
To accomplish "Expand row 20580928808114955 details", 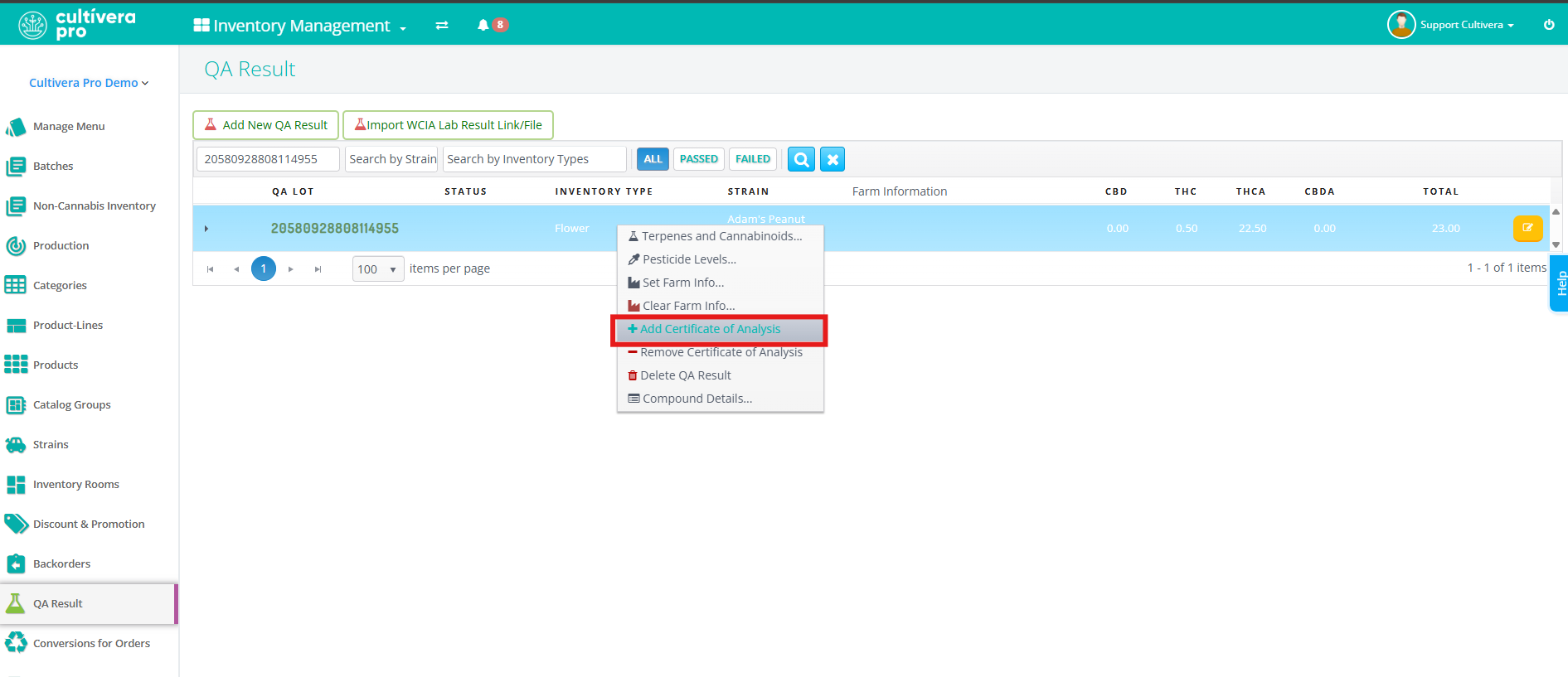I will (x=206, y=229).
